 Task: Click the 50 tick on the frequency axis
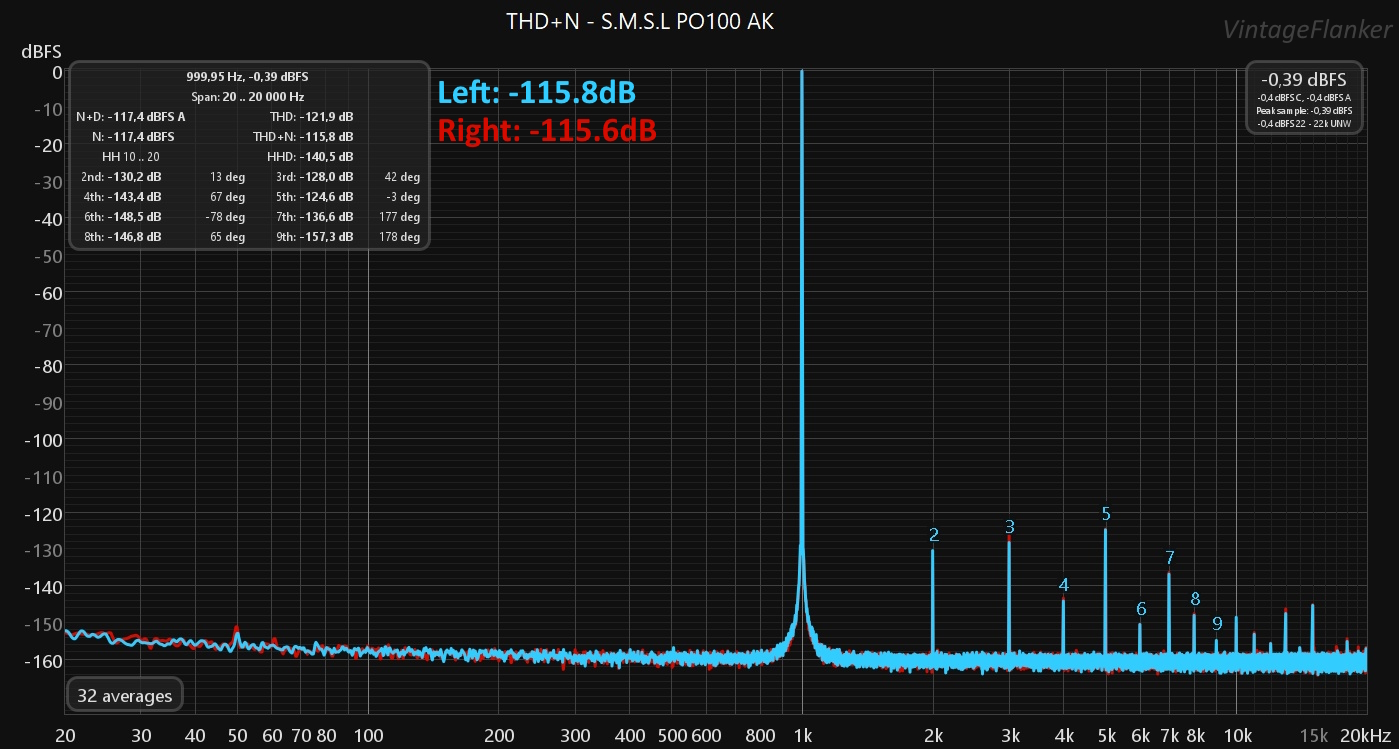pos(237,736)
